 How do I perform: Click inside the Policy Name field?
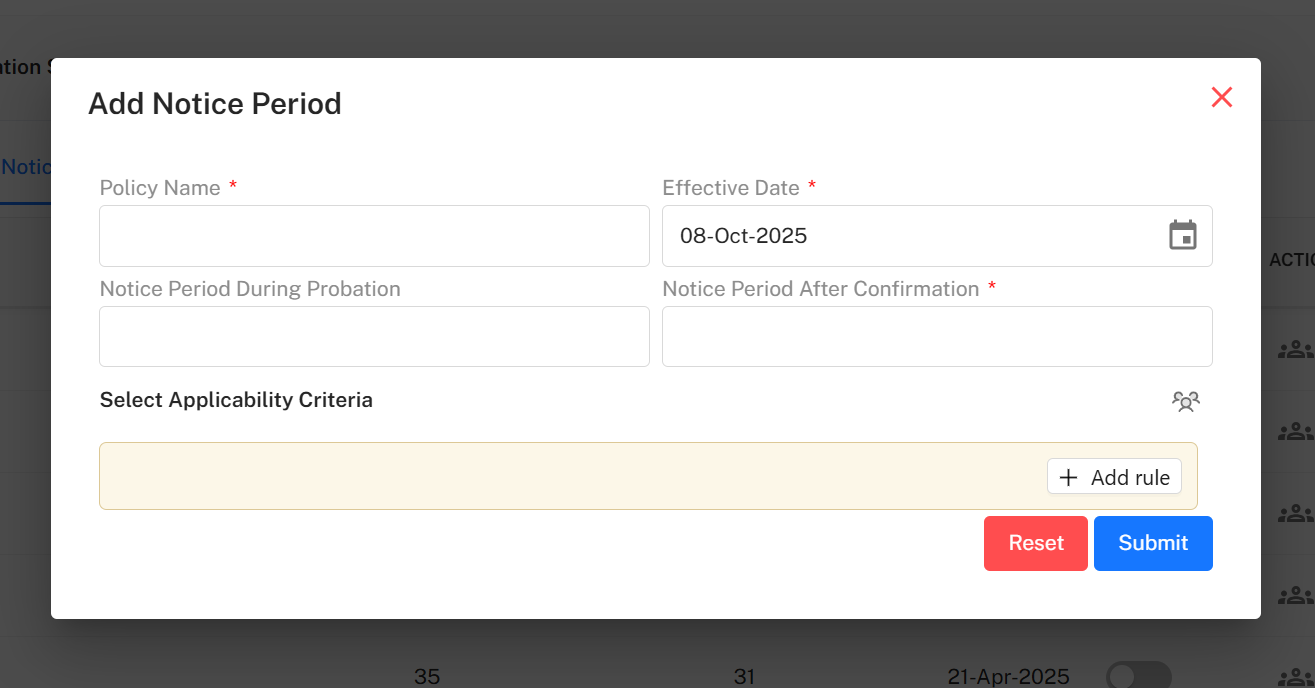(x=374, y=235)
